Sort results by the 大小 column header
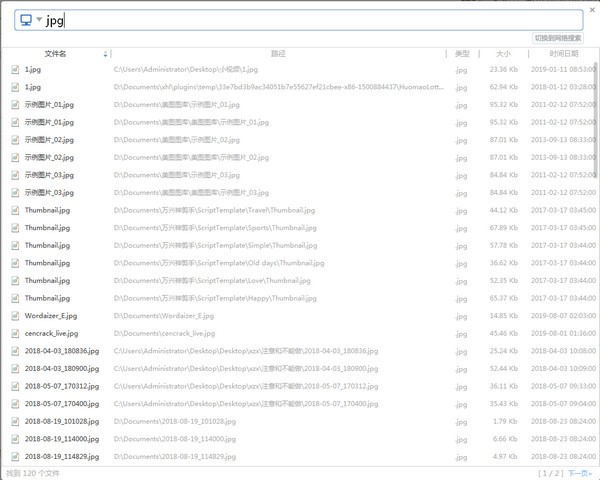The image size is (600, 480). (x=502, y=53)
